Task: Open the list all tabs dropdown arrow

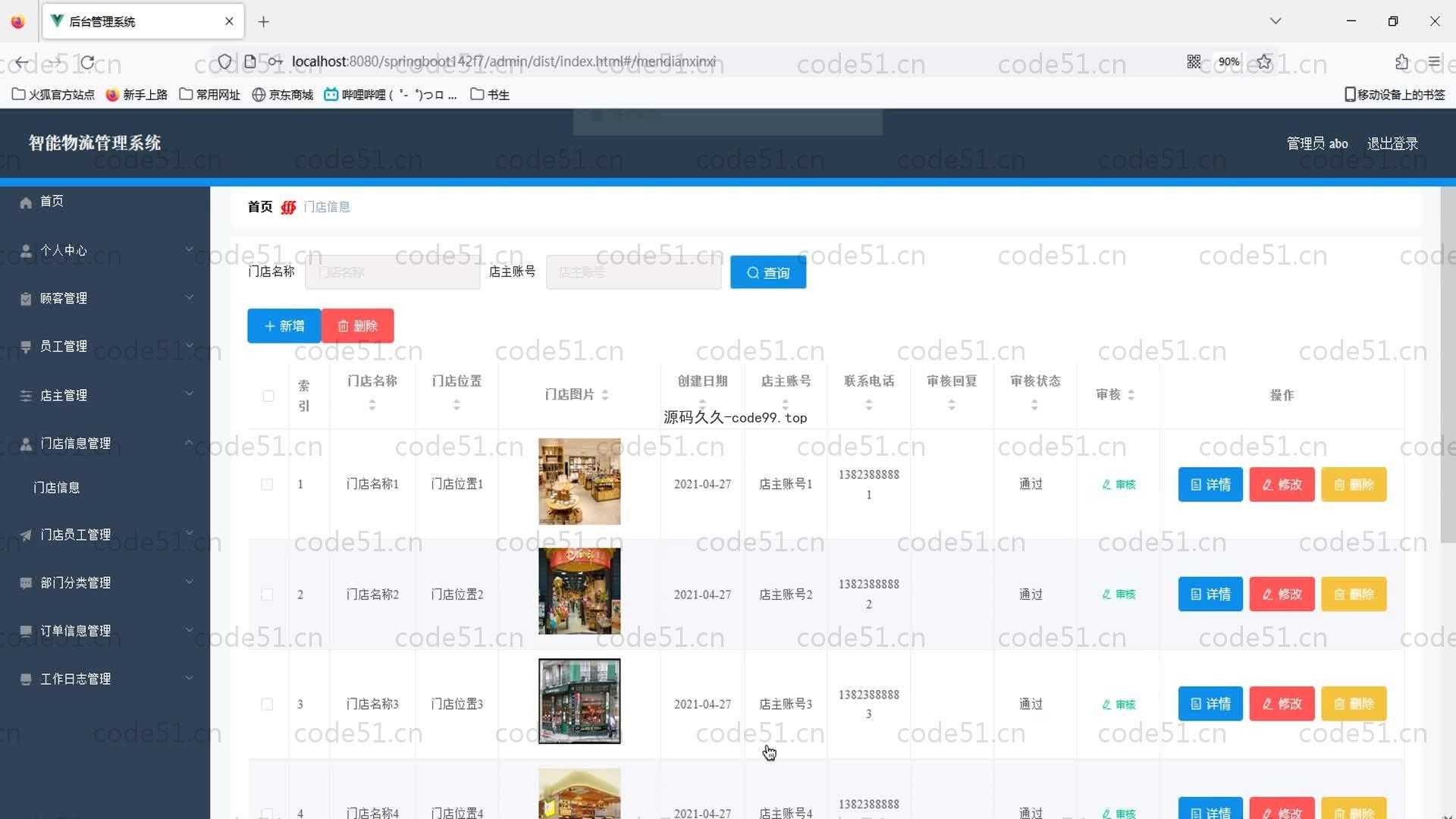Action: 1276,21
